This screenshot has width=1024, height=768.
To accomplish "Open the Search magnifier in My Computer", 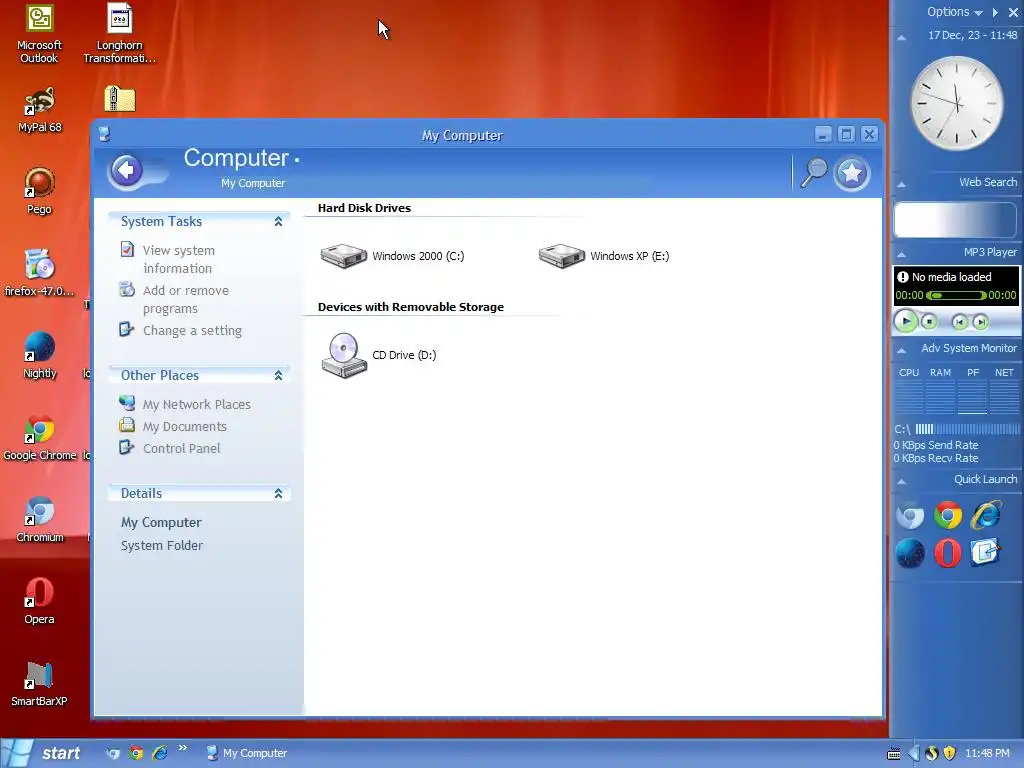I will pos(814,173).
